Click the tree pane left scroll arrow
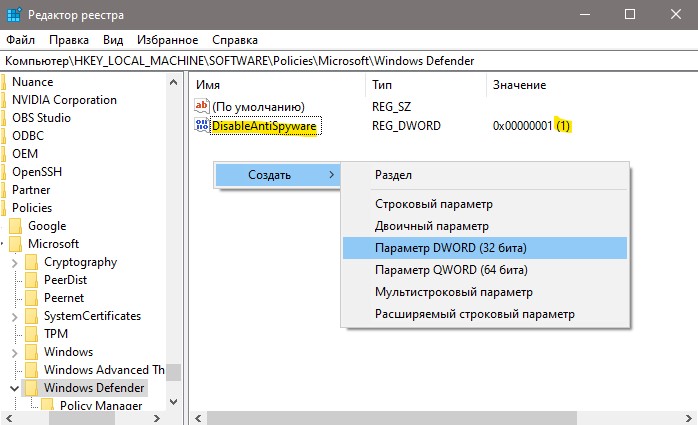The height and width of the screenshot is (425, 698). (8, 418)
